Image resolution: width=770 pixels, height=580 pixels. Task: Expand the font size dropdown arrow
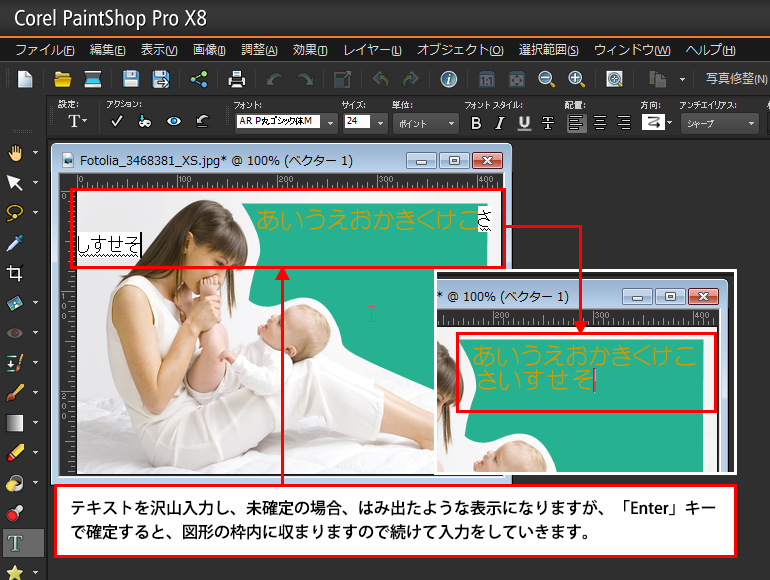(x=380, y=123)
